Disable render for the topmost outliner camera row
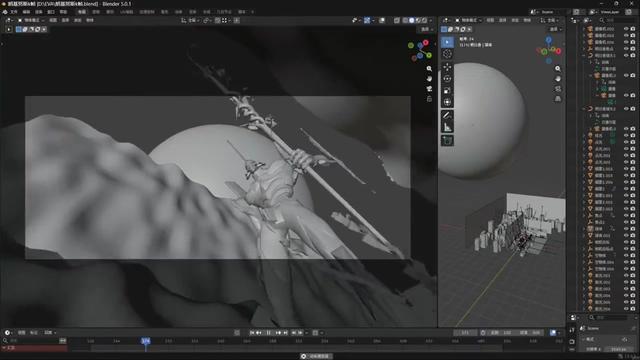640x360 pixels. click(x=633, y=29)
